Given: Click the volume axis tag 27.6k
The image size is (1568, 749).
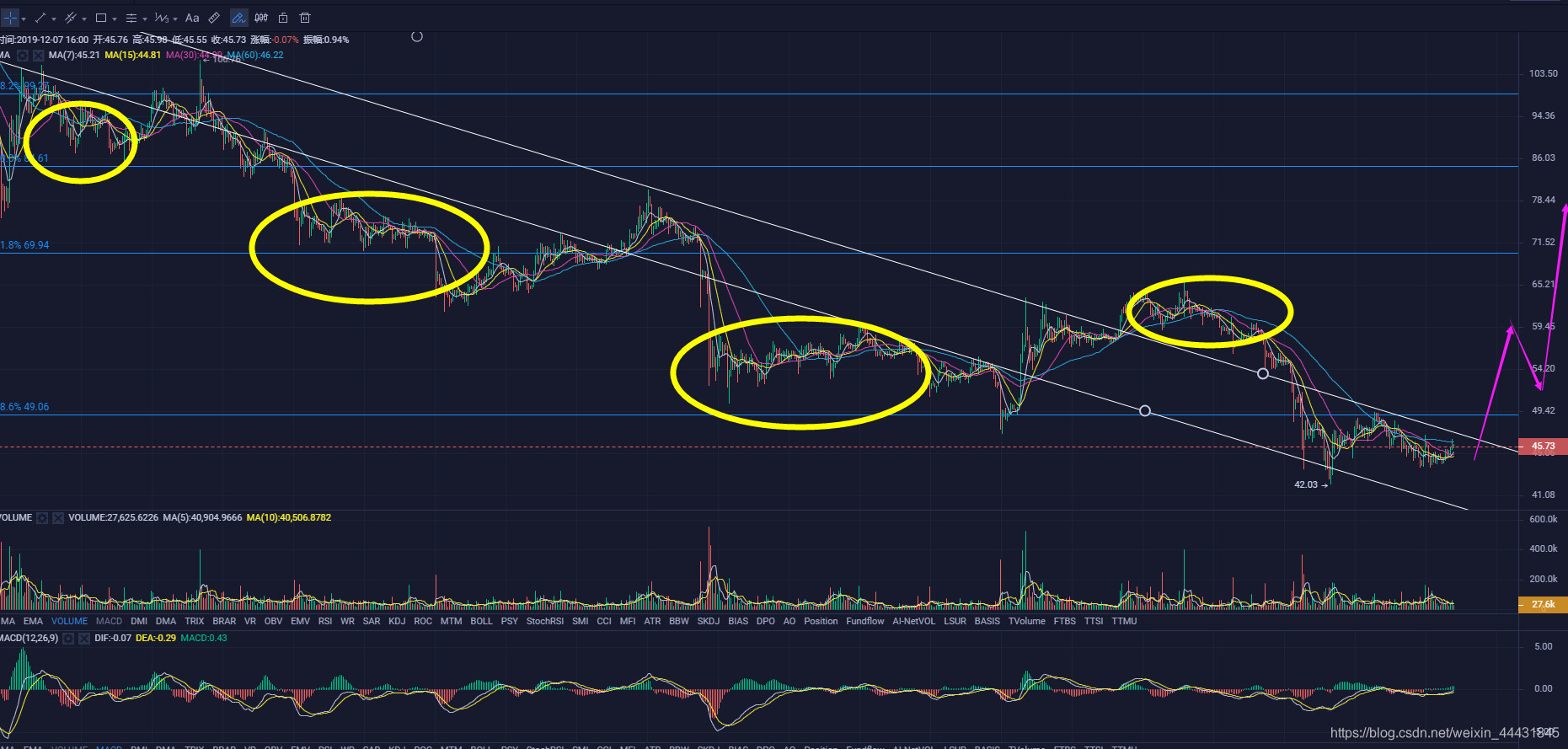Looking at the screenshot, I should click(x=1543, y=604).
